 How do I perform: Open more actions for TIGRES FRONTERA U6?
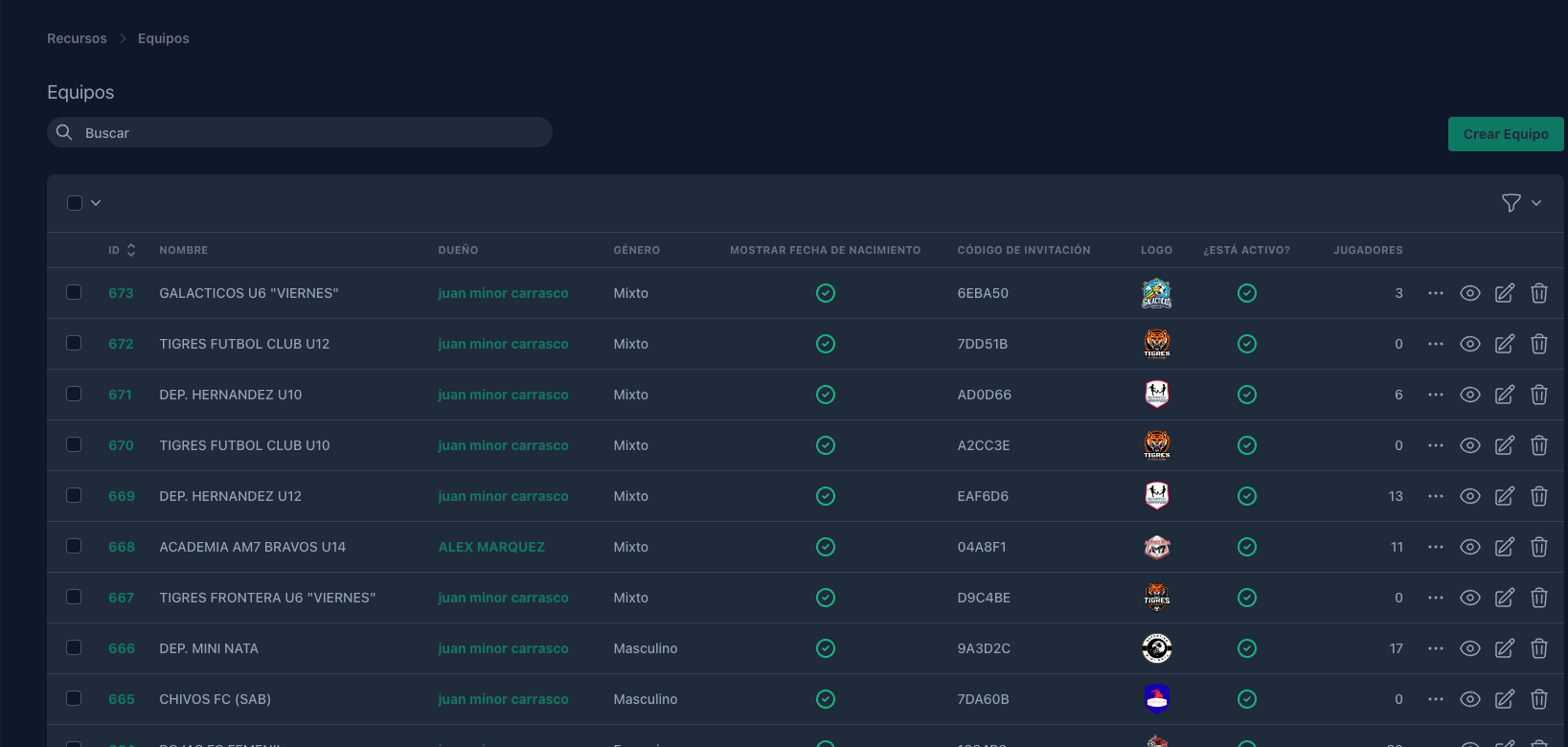coord(1435,598)
